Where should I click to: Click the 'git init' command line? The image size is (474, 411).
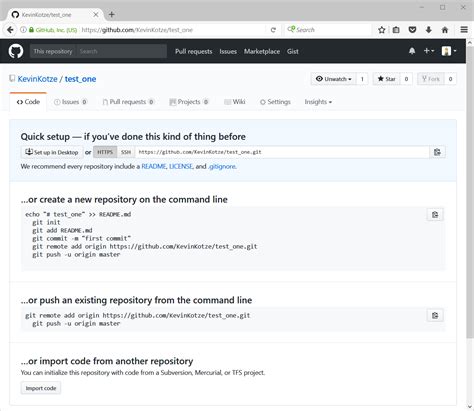46,222
